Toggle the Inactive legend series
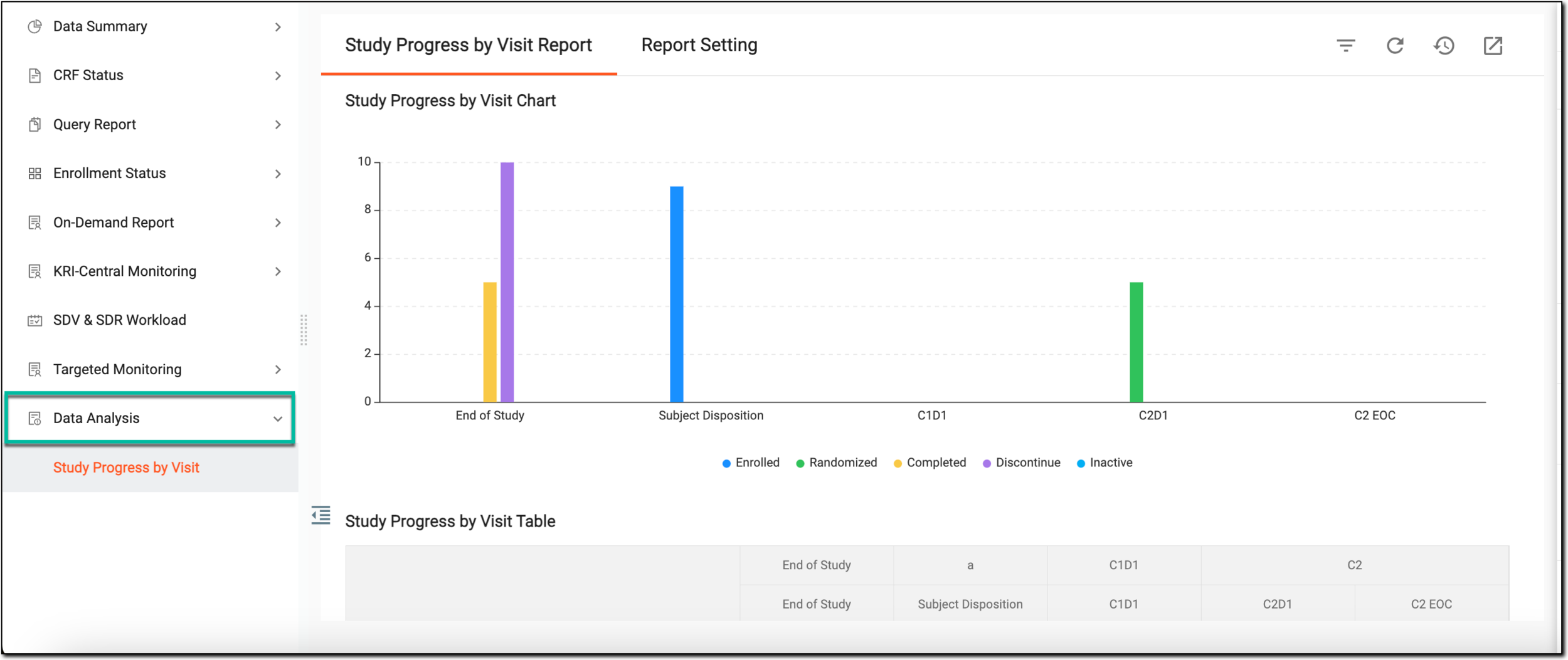The height and width of the screenshot is (660, 1568). 1104,463
